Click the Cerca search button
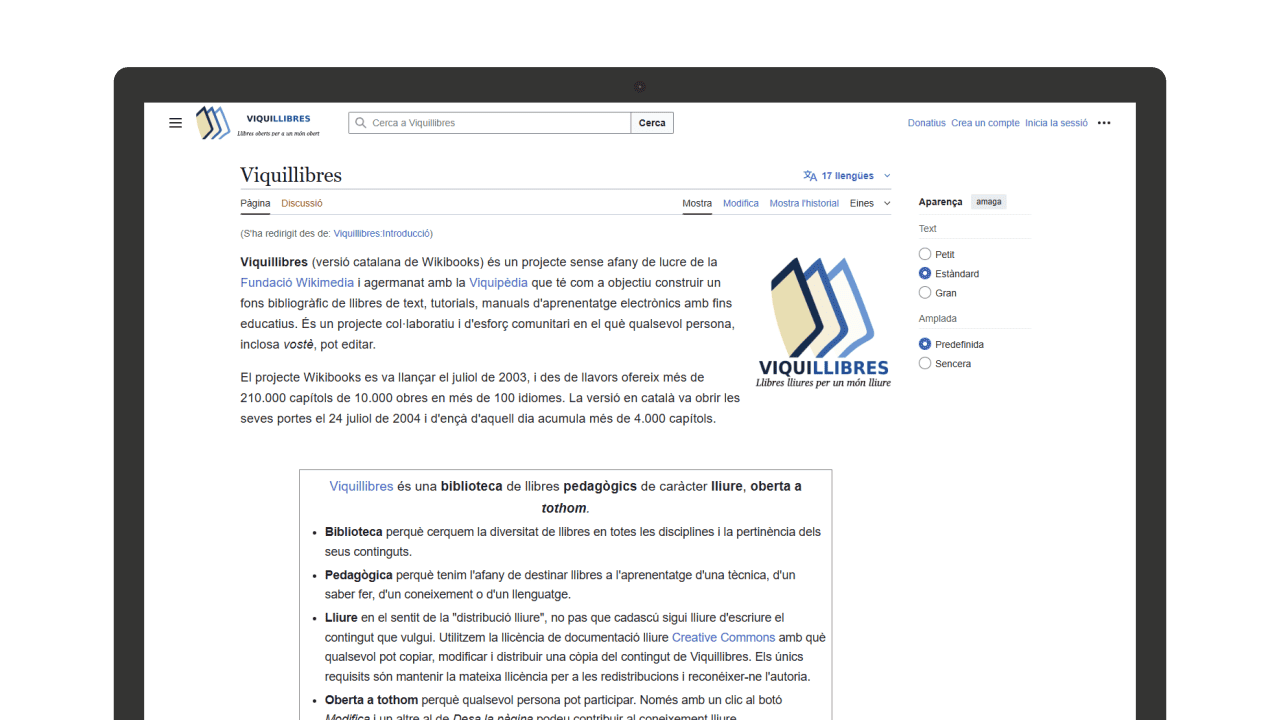Image resolution: width=1280 pixels, height=720 pixels. point(652,123)
